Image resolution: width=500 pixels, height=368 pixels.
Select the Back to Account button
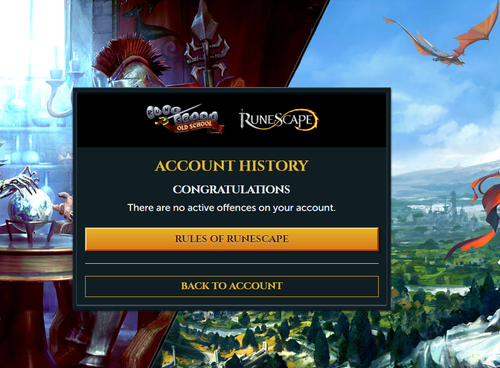pyautogui.click(x=232, y=286)
